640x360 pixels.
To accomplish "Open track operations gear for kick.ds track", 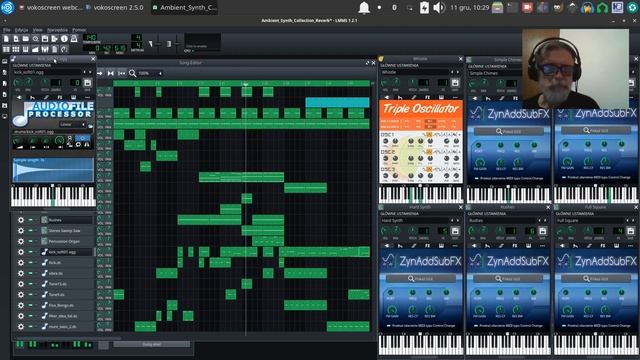I will click(x=20, y=262).
